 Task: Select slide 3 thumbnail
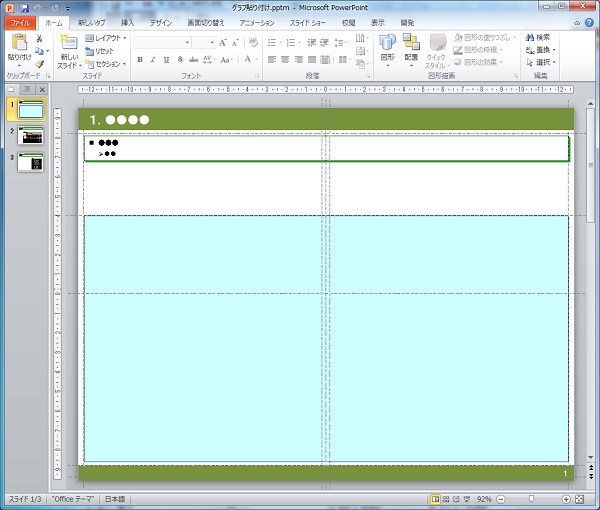coord(30,163)
